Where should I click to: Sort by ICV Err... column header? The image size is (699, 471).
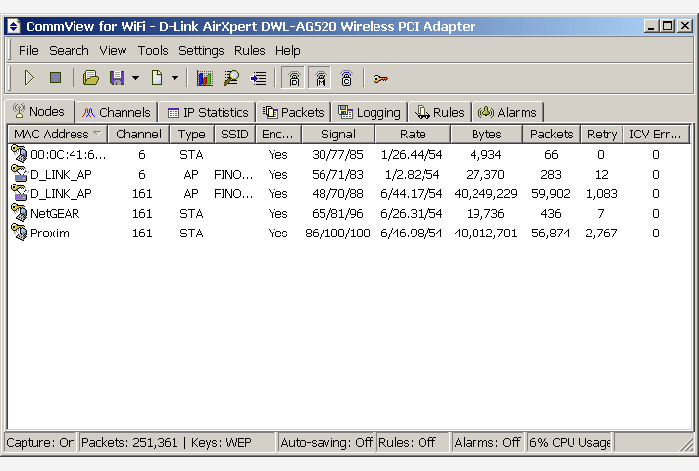(x=656, y=134)
